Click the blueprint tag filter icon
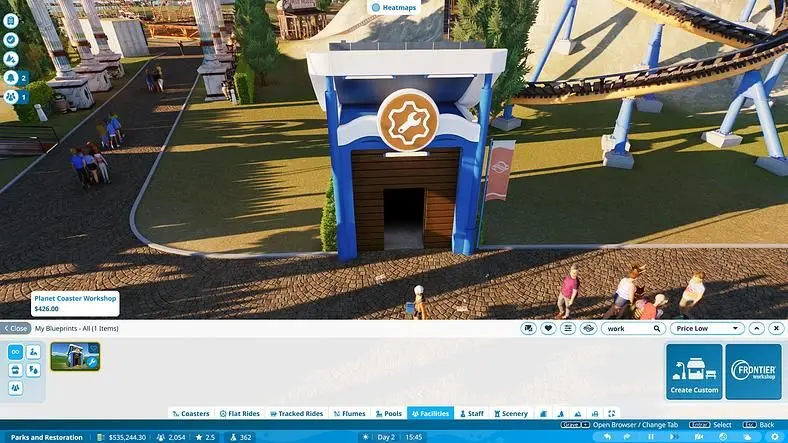The image size is (788, 443). (x=528, y=328)
